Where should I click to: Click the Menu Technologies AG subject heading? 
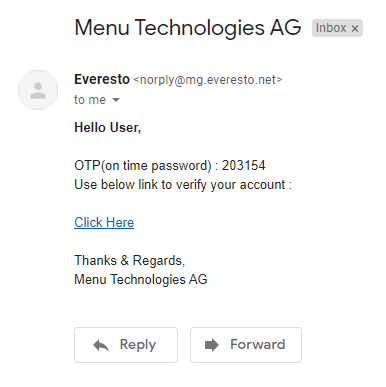click(188, 28)
